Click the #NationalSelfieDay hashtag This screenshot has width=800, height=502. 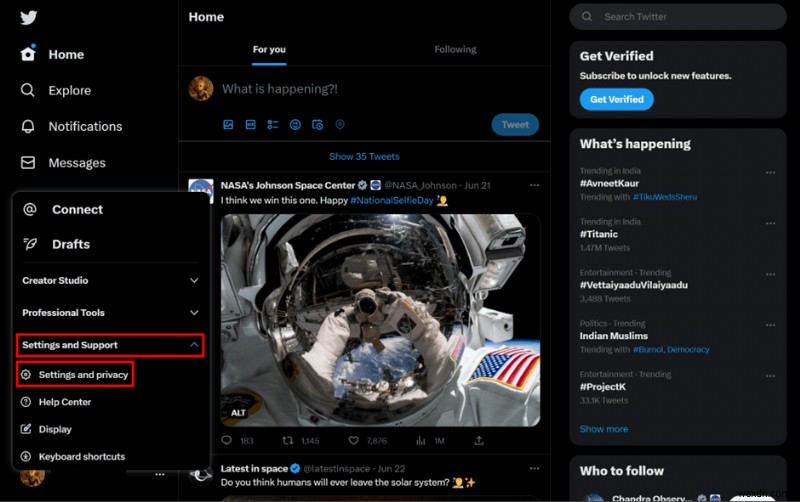(392, 200)
